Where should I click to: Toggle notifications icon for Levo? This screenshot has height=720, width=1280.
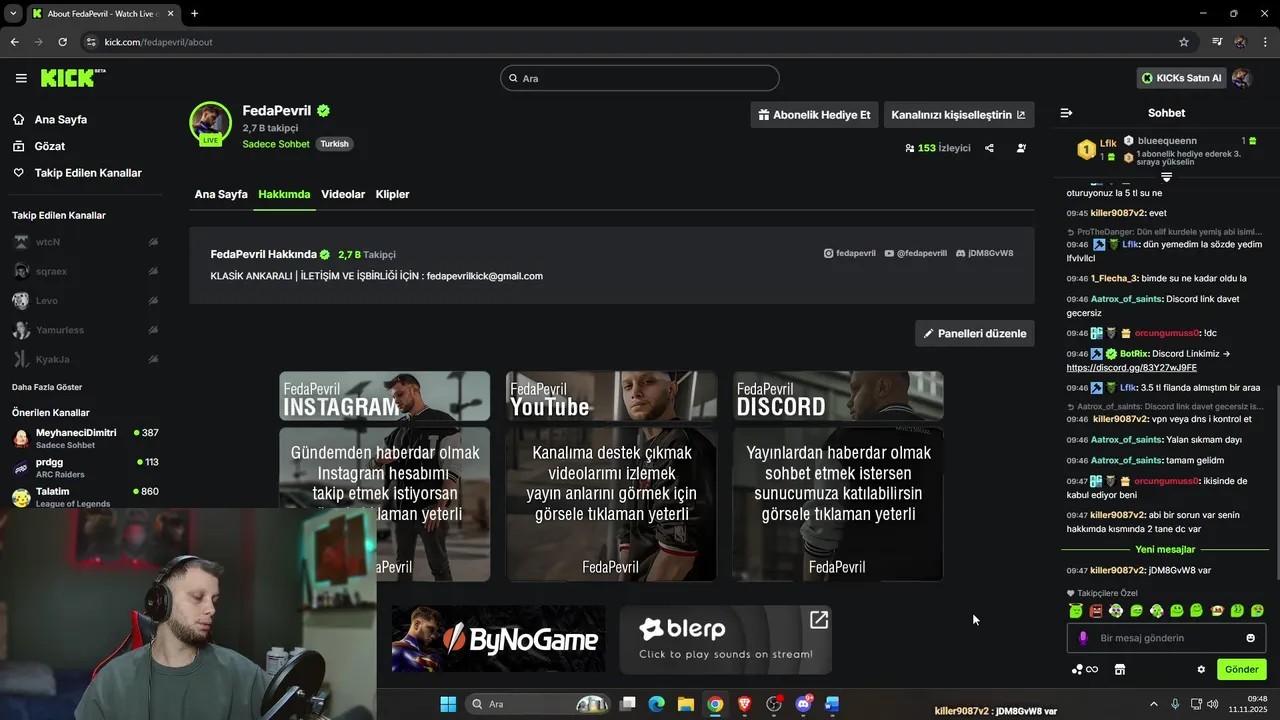[153, 300]
